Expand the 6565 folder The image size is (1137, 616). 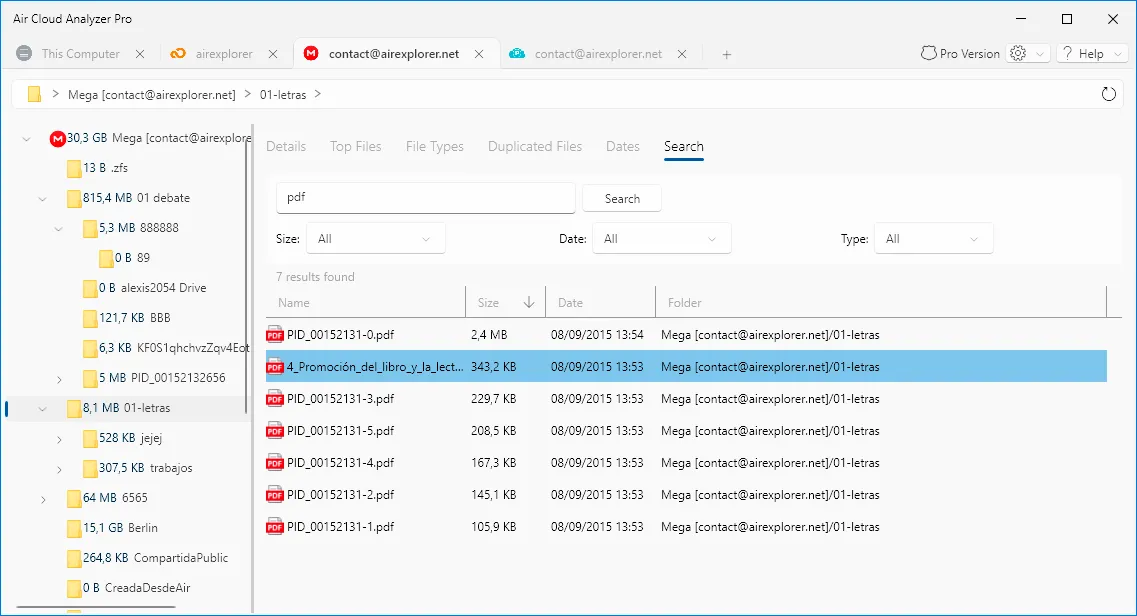[x=43, y=499]
